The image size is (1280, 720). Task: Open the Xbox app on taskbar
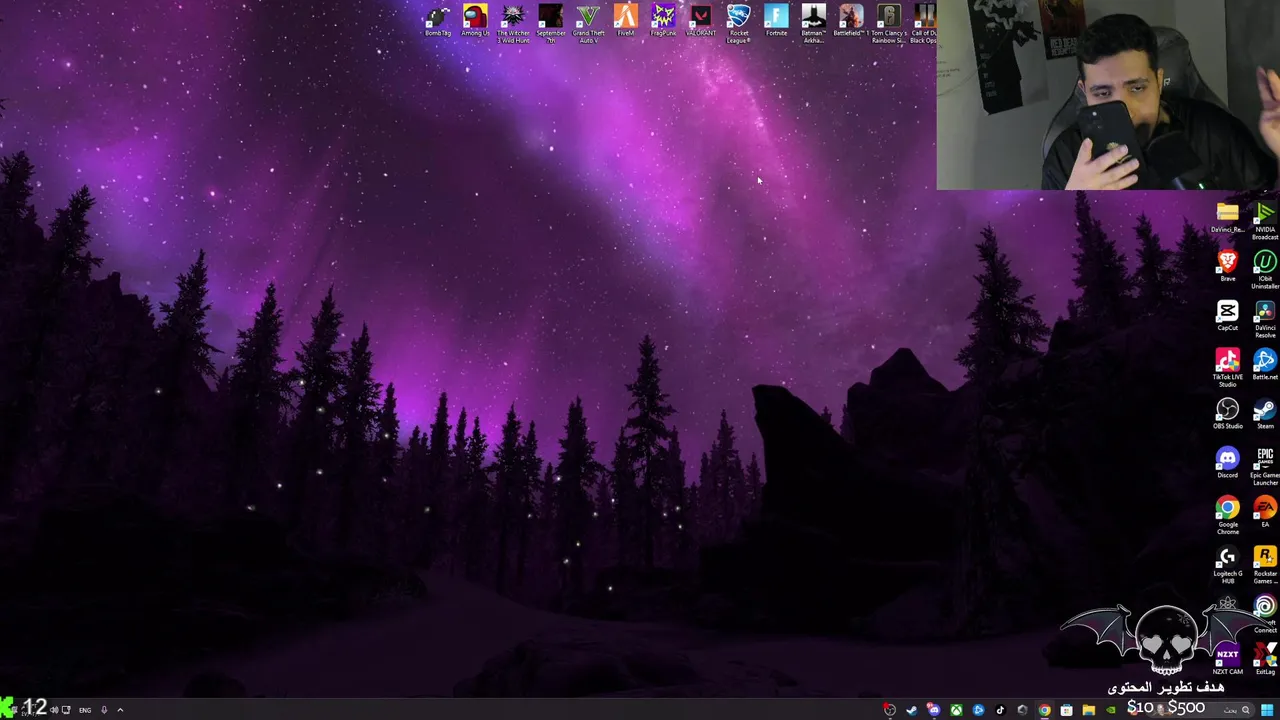[957, 710]
